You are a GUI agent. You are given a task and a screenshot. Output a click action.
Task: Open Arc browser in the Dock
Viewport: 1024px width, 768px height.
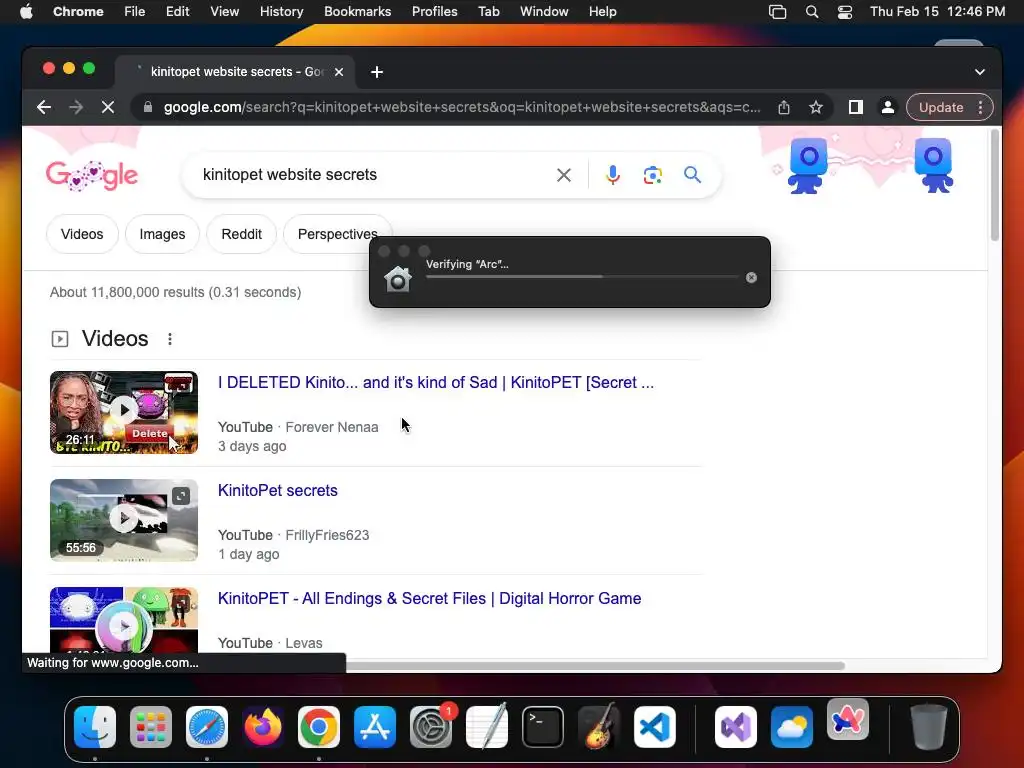click(x=848, y=720)
